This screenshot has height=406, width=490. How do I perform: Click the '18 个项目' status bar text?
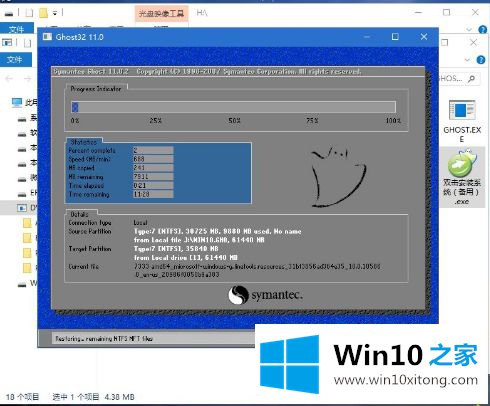[x=22, y=397]
